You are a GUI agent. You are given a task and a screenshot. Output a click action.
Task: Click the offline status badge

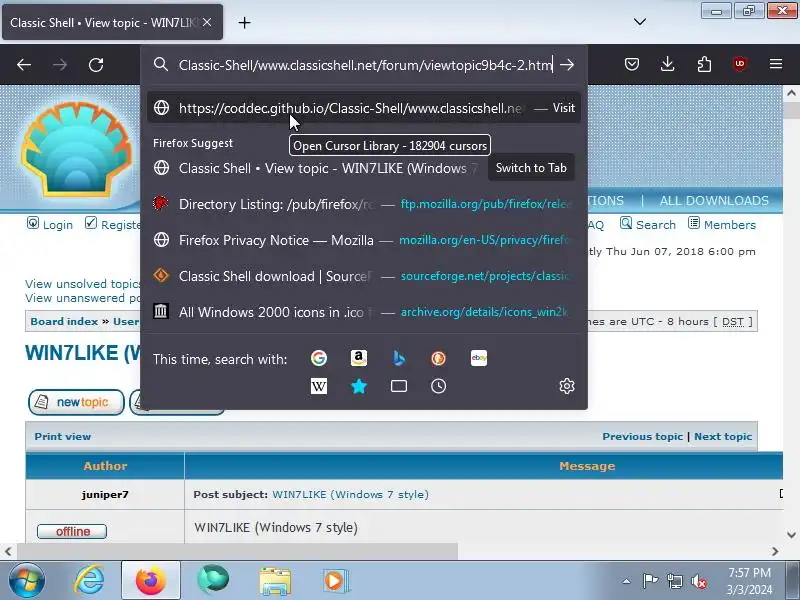pyautogui.click(x=72, y=531)
